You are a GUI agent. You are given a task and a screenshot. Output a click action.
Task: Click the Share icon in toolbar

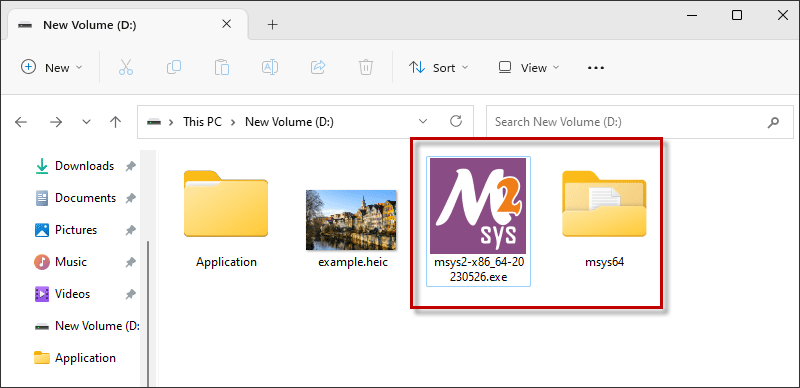click(x=318, y=67)
